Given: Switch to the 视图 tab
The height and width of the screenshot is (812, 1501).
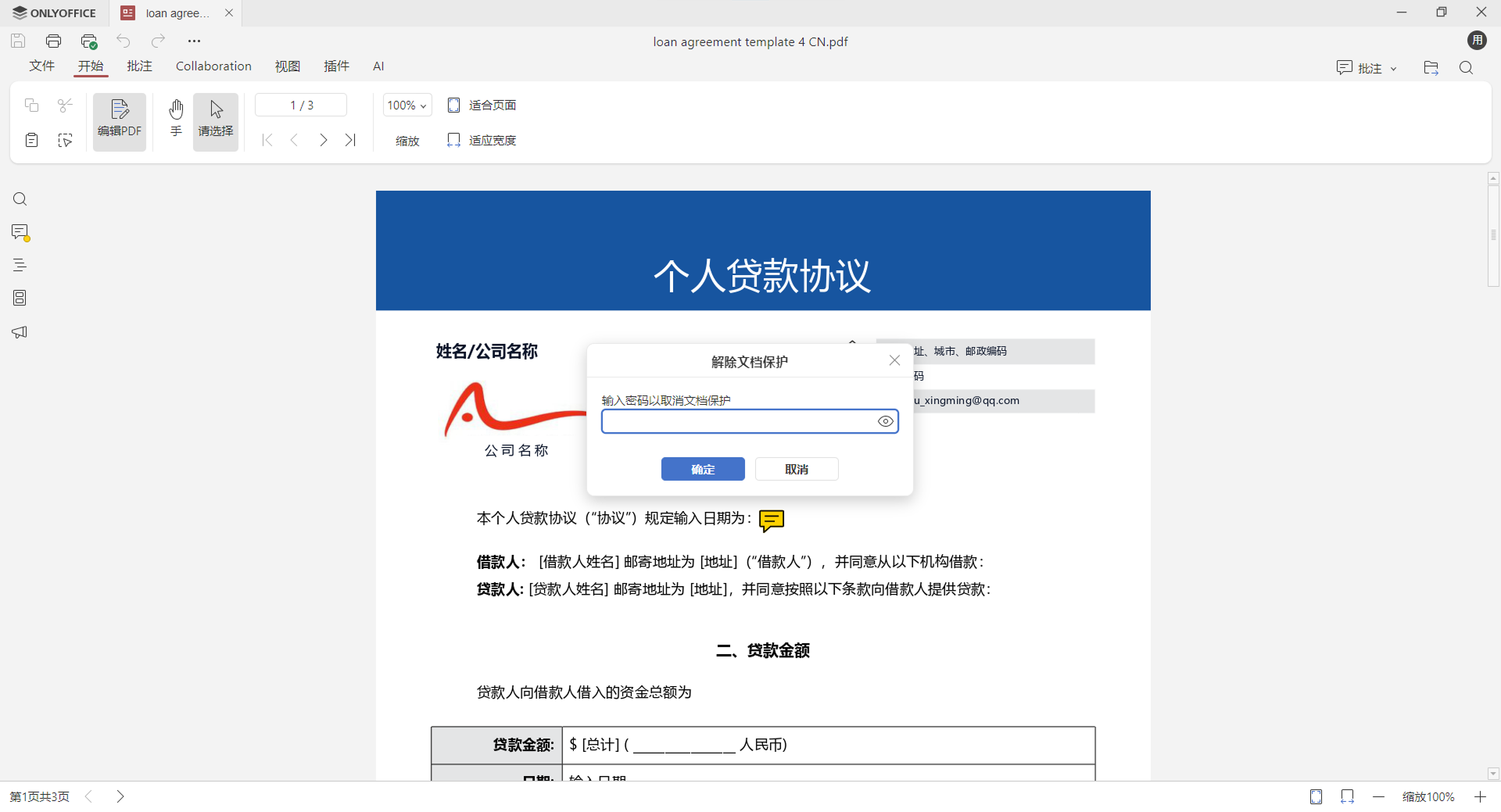Looking at the screenshot, I should (287, 66).
